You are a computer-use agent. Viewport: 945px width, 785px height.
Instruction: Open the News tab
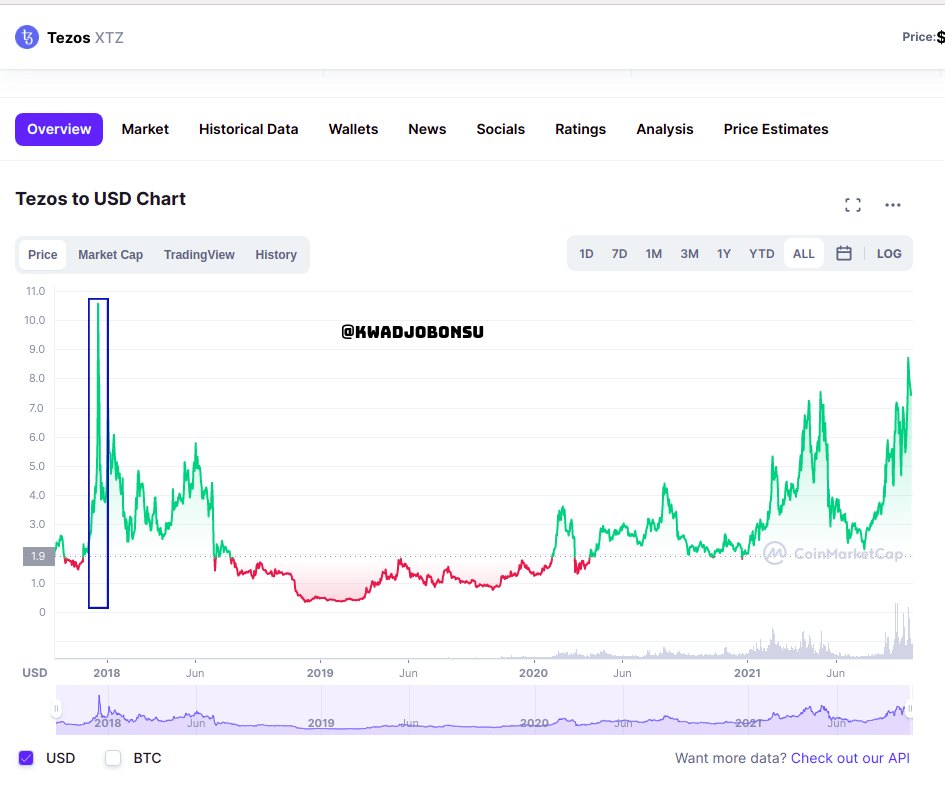tap(427, 130)
